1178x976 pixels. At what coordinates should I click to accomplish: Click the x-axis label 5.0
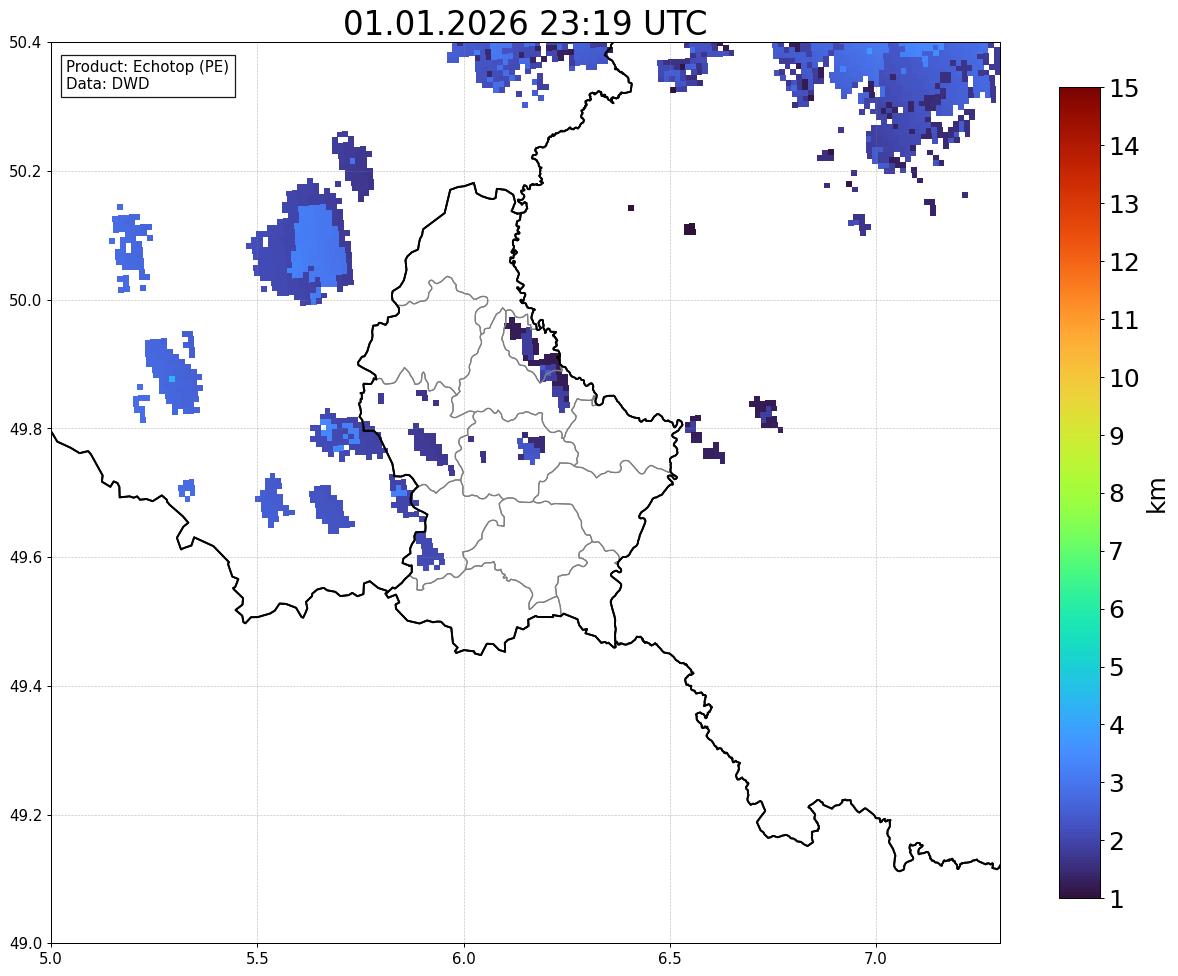[x=51, y=959]
